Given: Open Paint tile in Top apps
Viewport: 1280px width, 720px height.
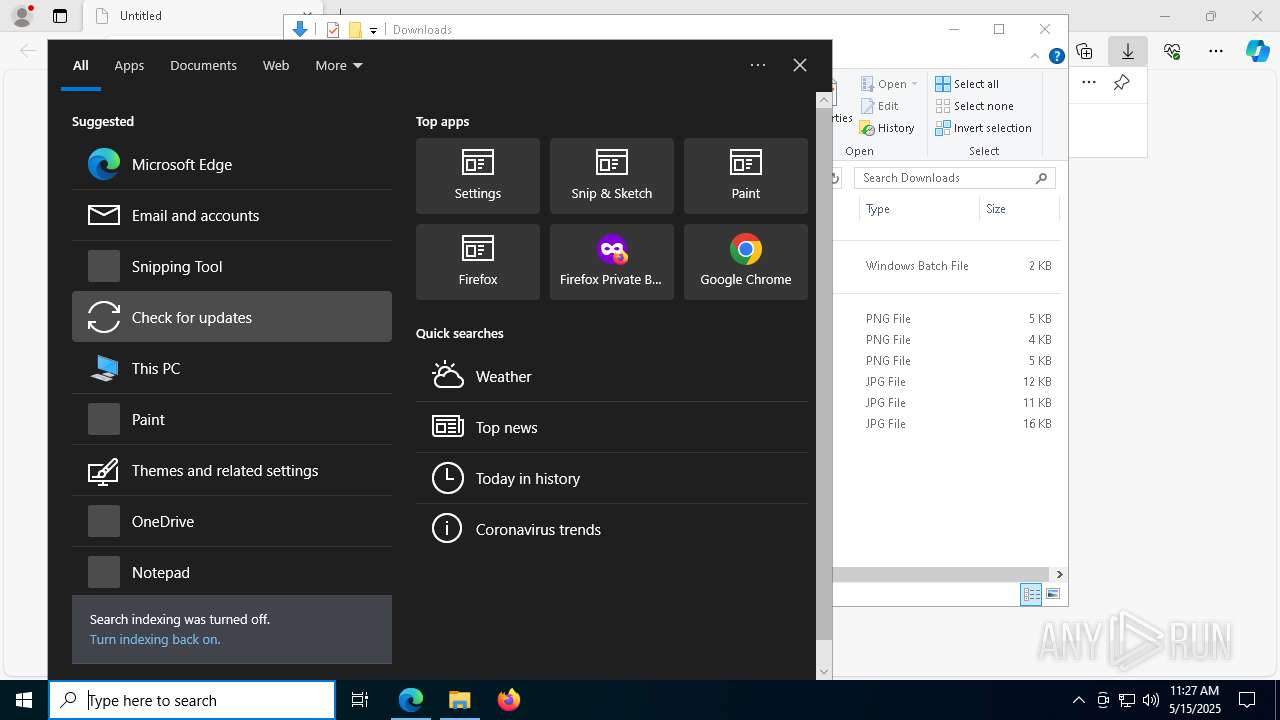Looking at the screenshot, I should coord(746,176).
